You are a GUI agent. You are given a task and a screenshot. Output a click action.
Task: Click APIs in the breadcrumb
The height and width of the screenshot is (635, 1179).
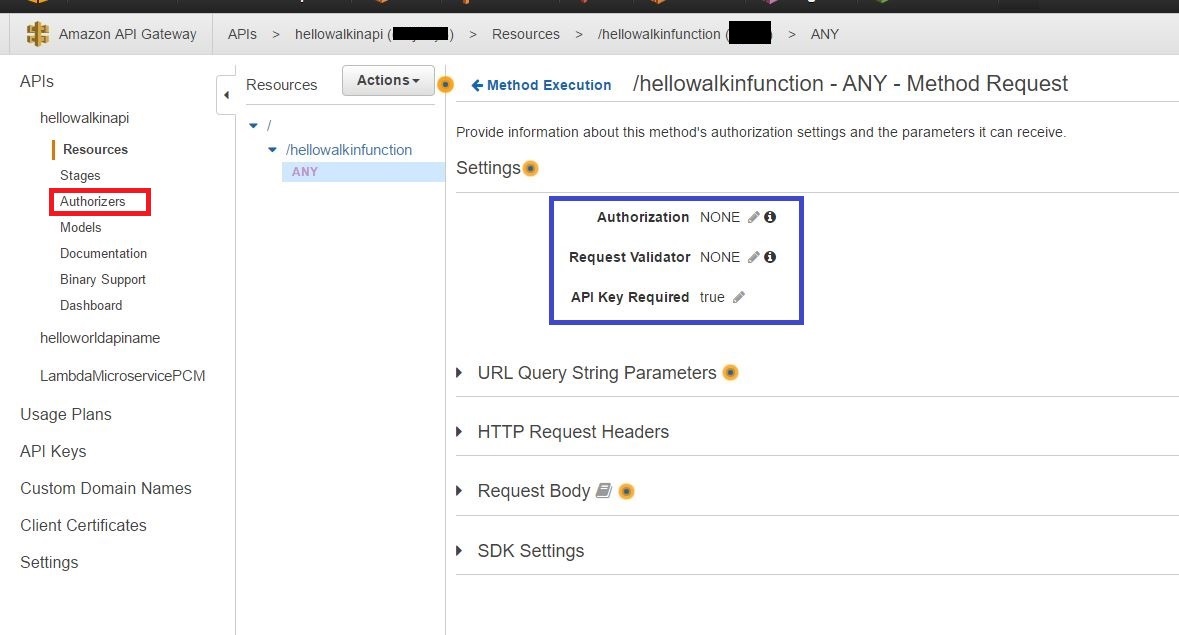coord(242,35)
